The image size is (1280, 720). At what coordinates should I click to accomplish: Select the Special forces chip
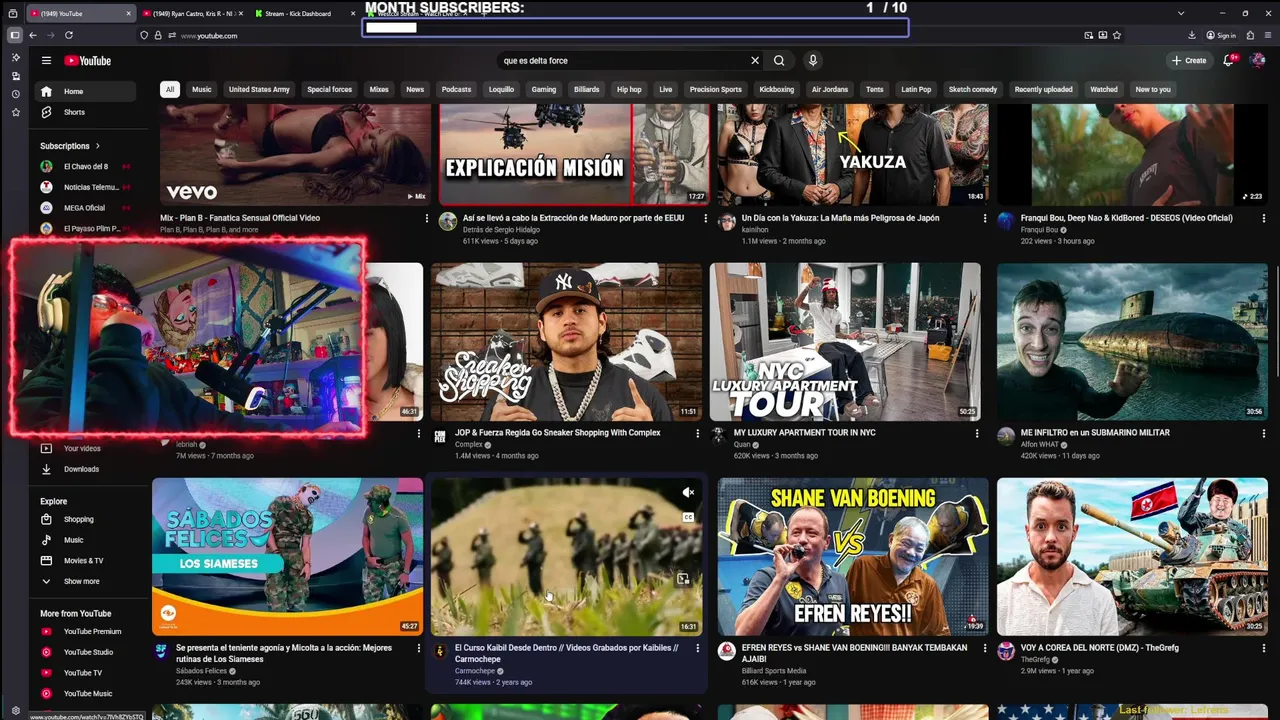pyautogui.click(x=329, y=89)
